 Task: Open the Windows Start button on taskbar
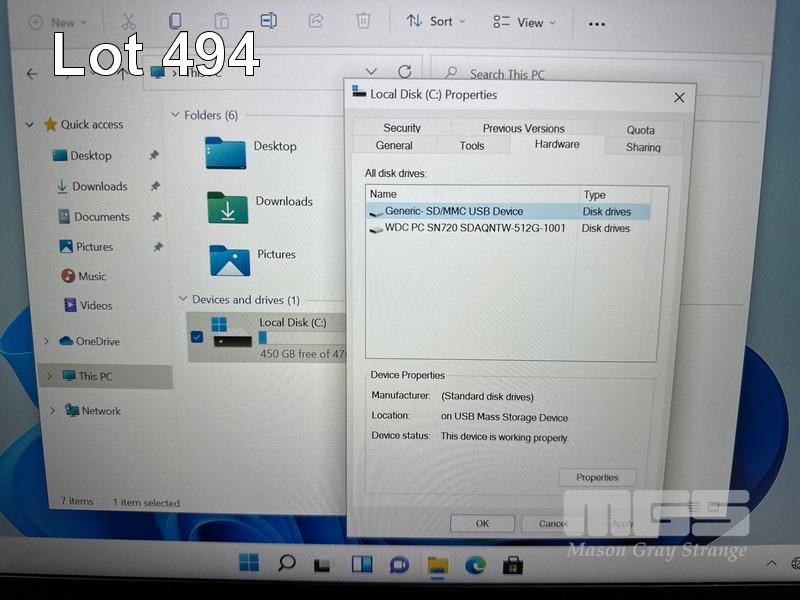[x=249, y=563]
